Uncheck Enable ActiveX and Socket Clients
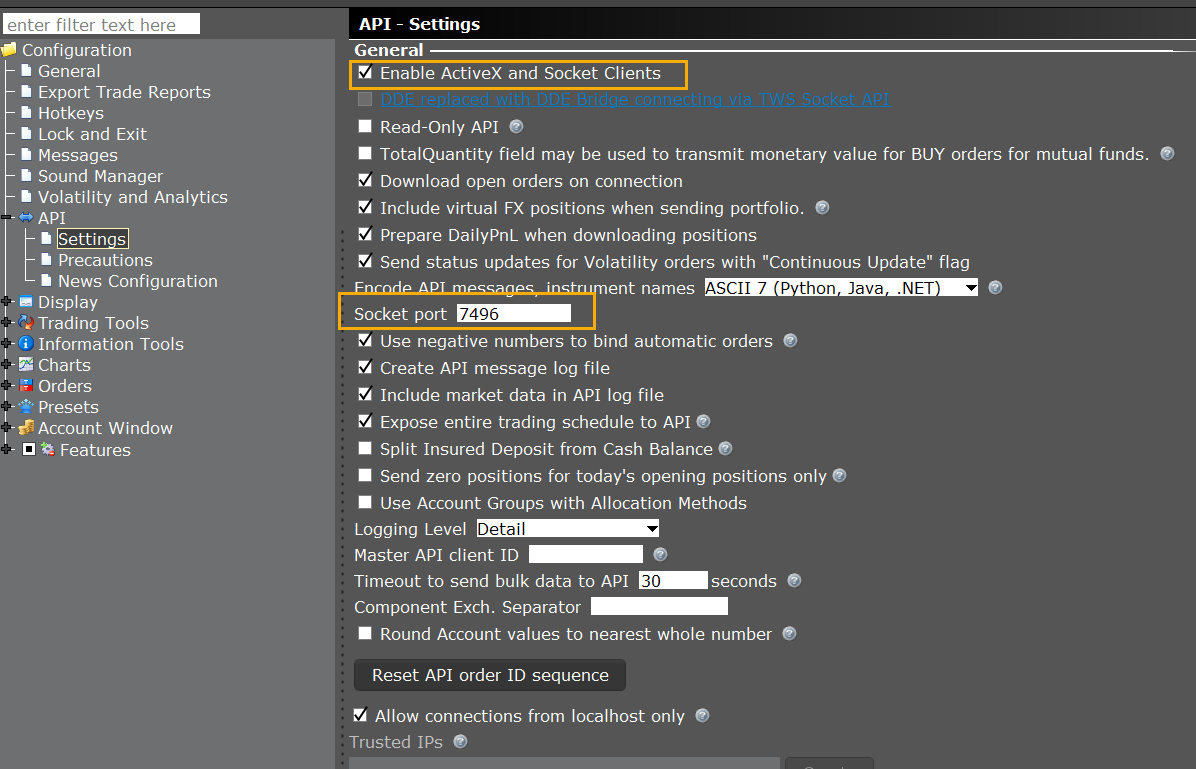Viewport: 1196px width, 769px height. click(x=365, y=73)
